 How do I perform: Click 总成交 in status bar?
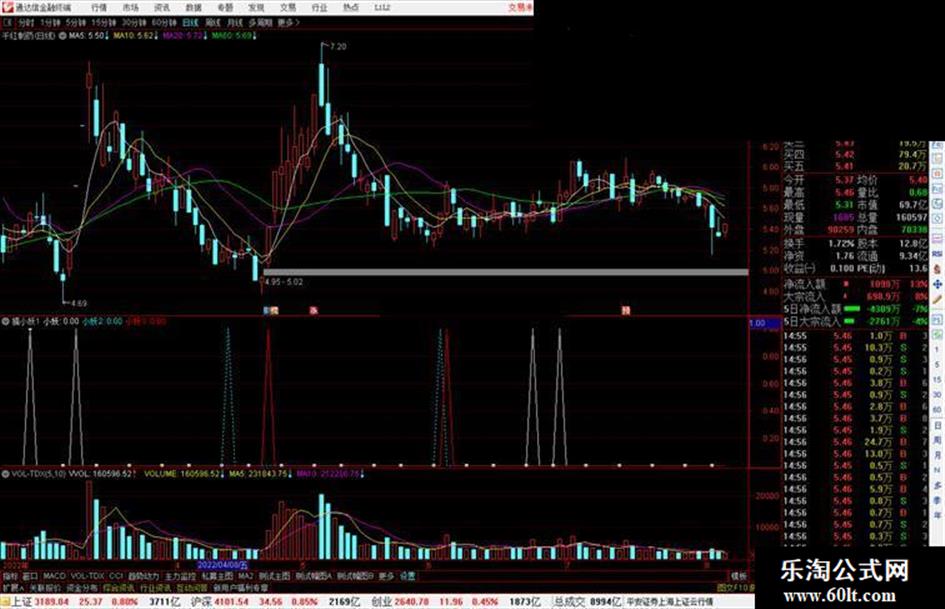(569, 602)
